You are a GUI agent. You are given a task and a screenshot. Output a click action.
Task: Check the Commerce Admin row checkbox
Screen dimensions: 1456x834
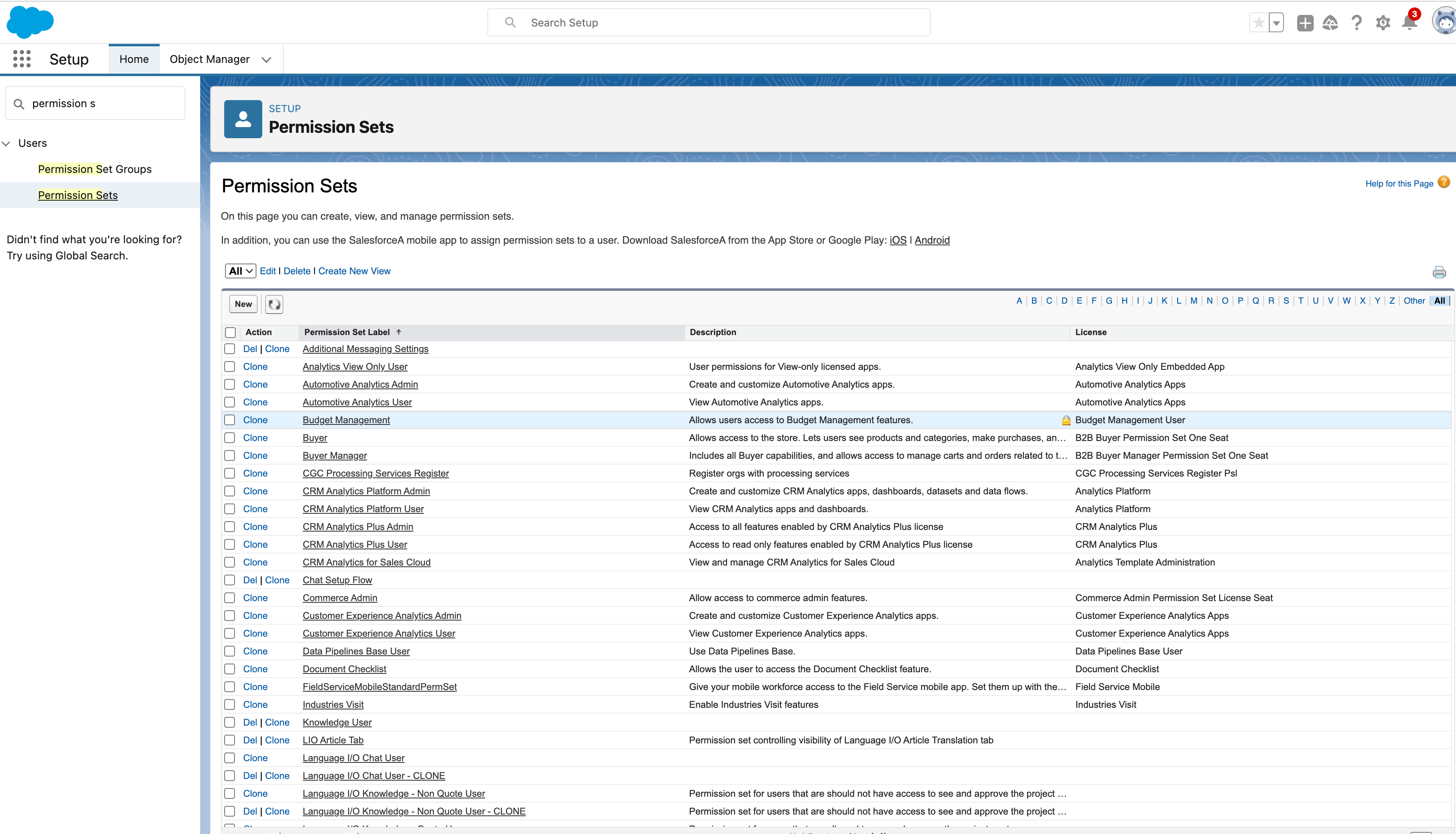pos(230,597)
